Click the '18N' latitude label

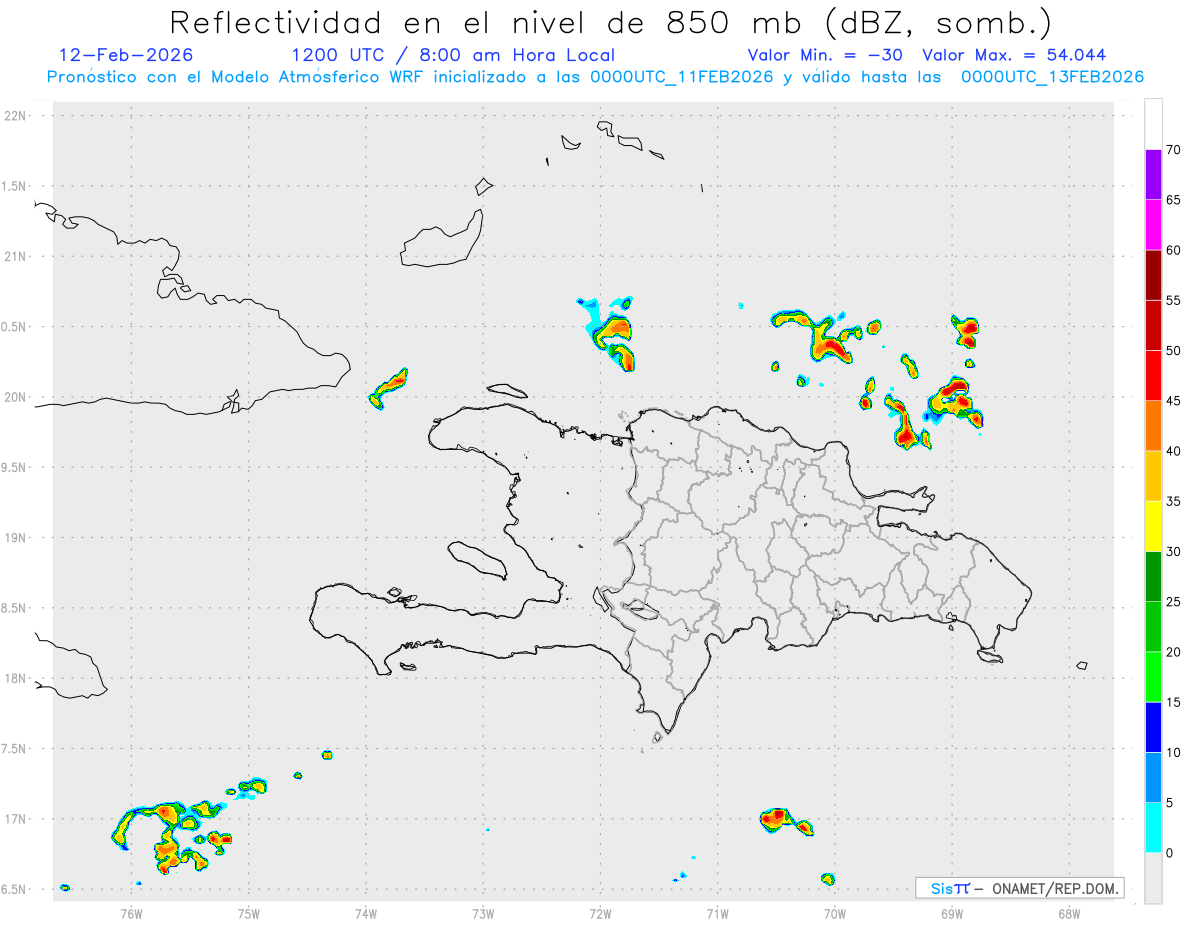coord(17,678)
